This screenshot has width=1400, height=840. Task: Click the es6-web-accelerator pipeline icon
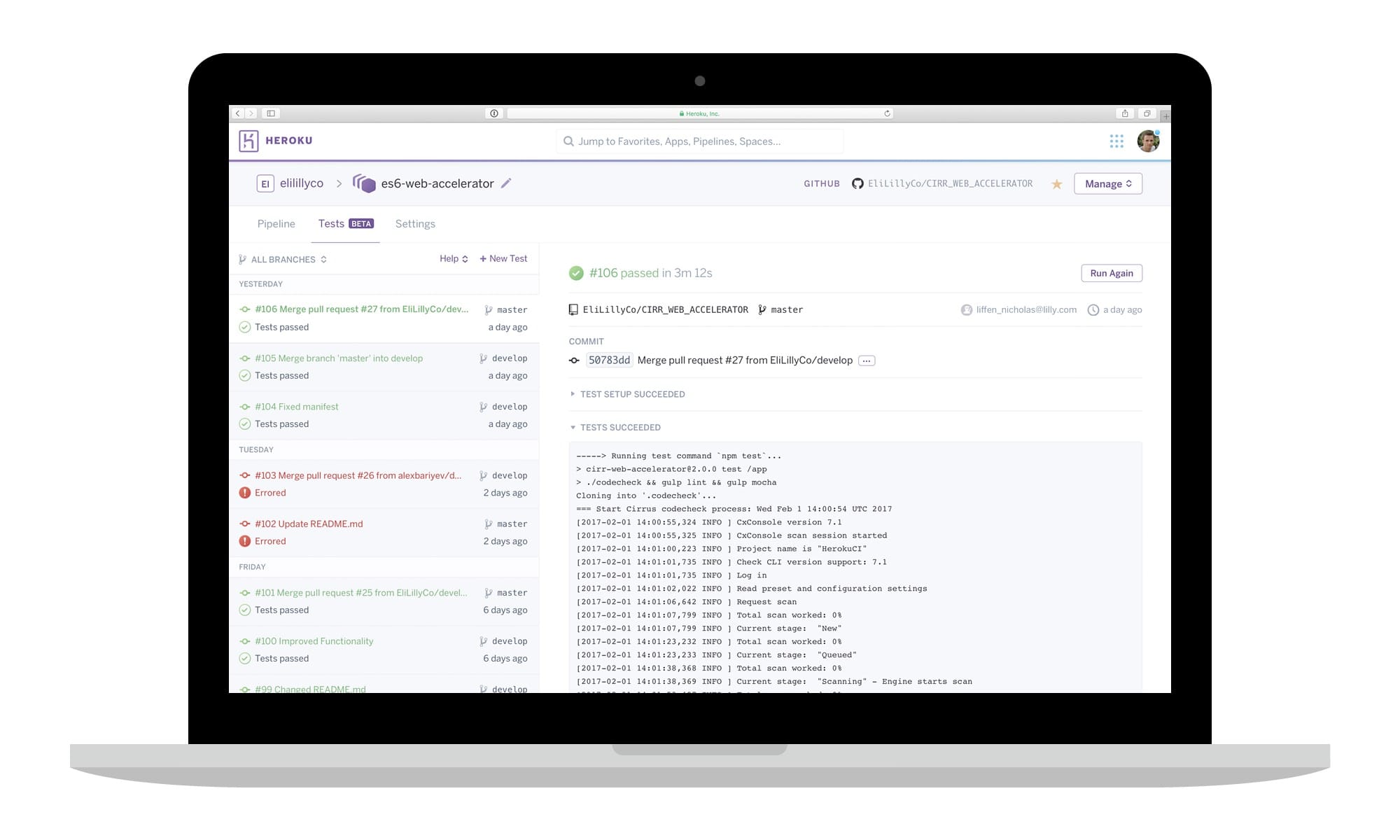364,183
